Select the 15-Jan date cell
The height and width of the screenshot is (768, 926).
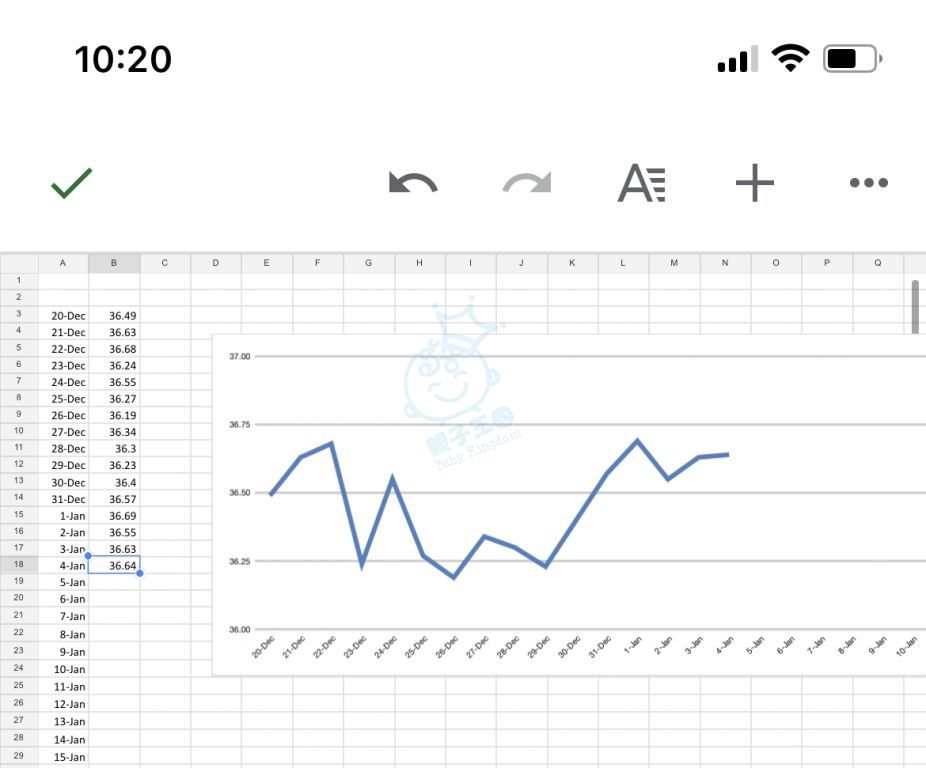point(64,757)
